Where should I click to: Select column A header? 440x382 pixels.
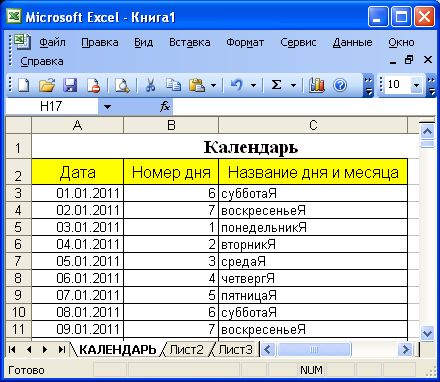click(77, 125)
